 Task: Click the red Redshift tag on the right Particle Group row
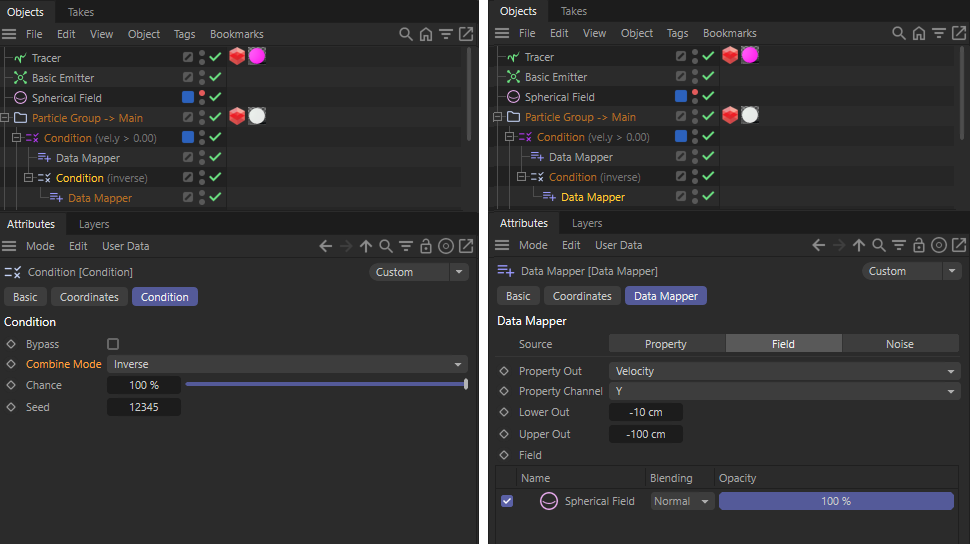click(730, 115)
